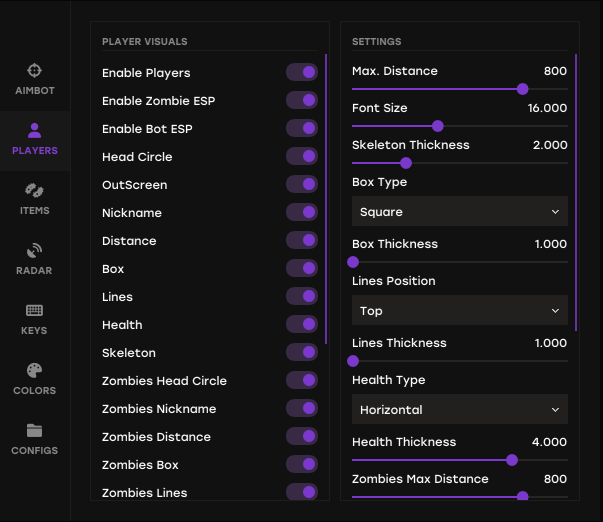Turn off the Skeleton toggle
The height and width of the screenshot is (522, 603).
click(302, 352)
